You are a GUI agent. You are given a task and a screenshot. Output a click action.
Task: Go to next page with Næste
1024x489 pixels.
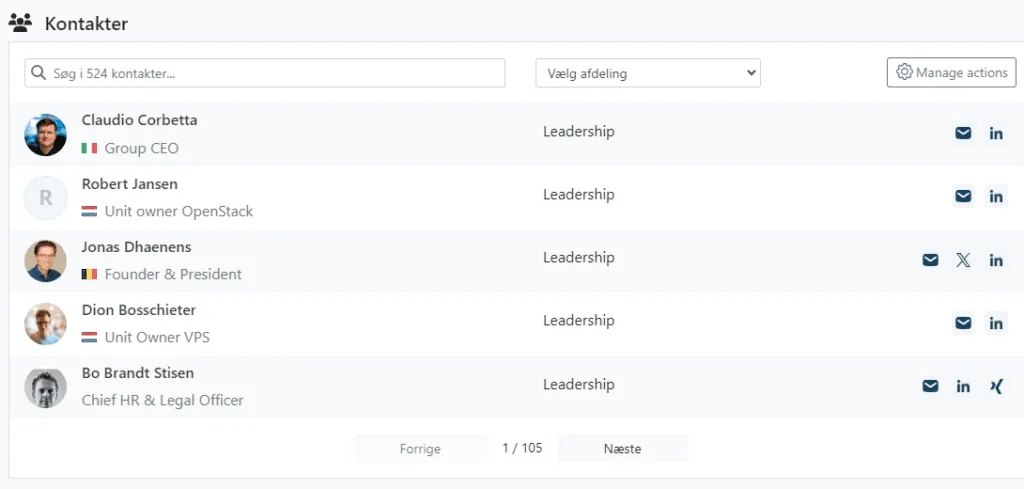pos(622,449)
